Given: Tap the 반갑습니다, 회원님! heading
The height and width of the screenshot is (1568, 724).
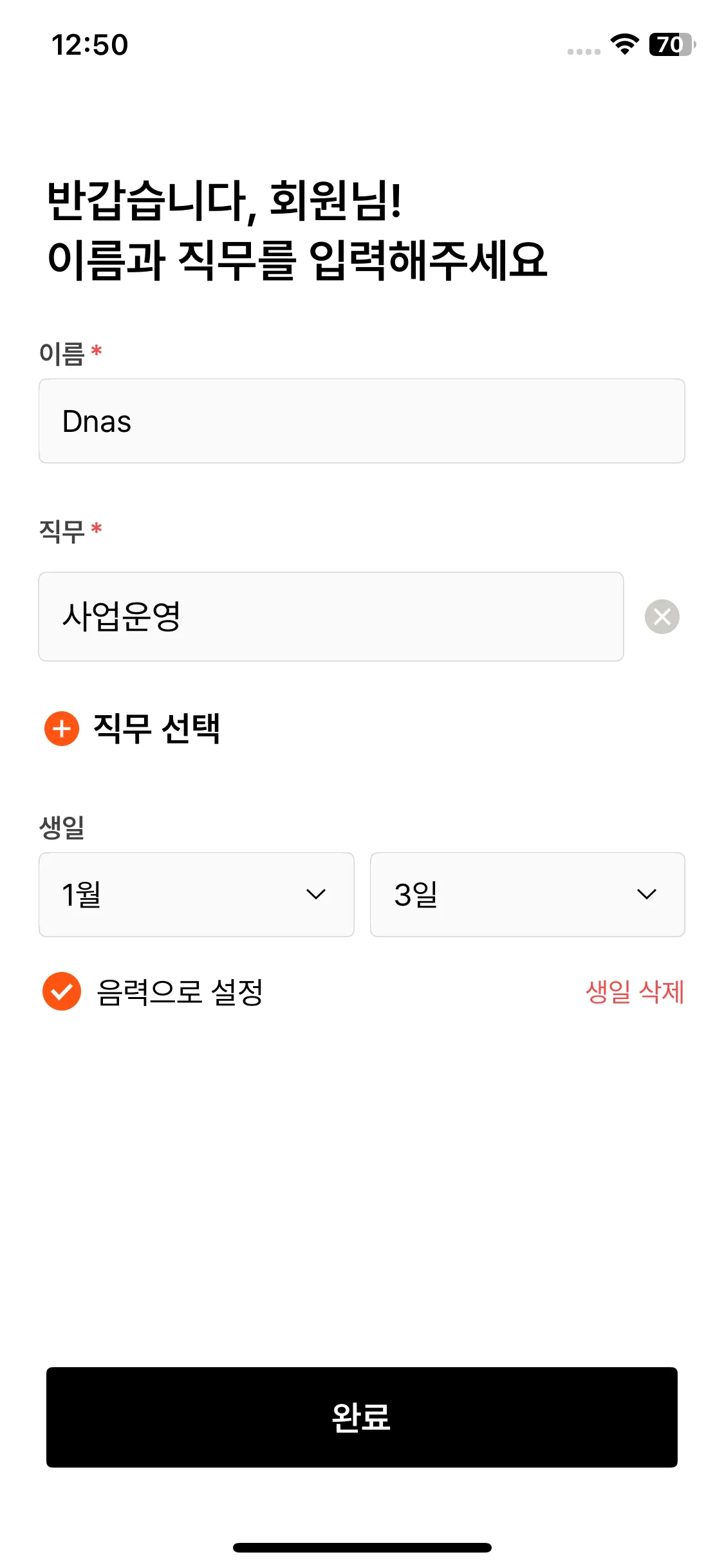Looking at the screenshot, I should pos(225,200).
